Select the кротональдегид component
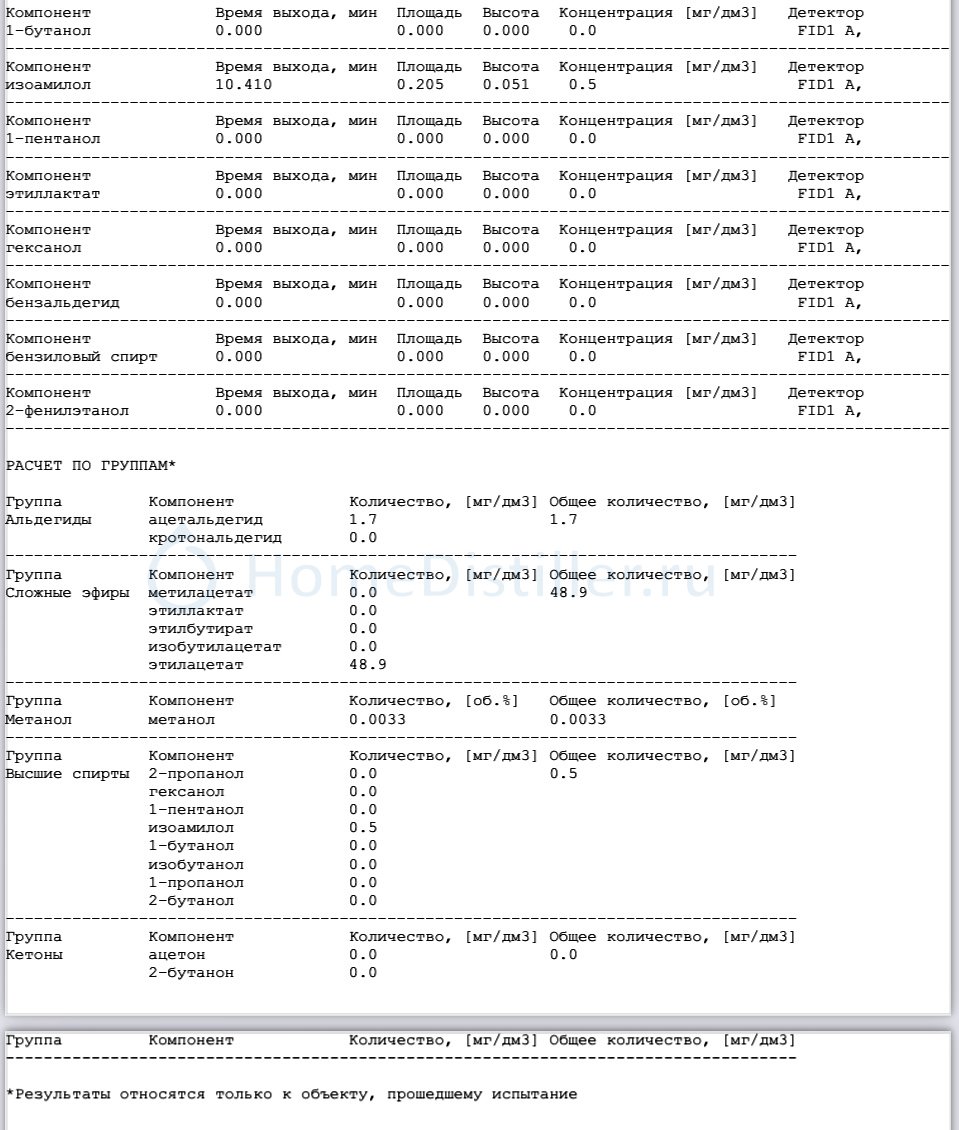Image resolution: width=959 pixels, height=1130 pixels. pos(215,538)
